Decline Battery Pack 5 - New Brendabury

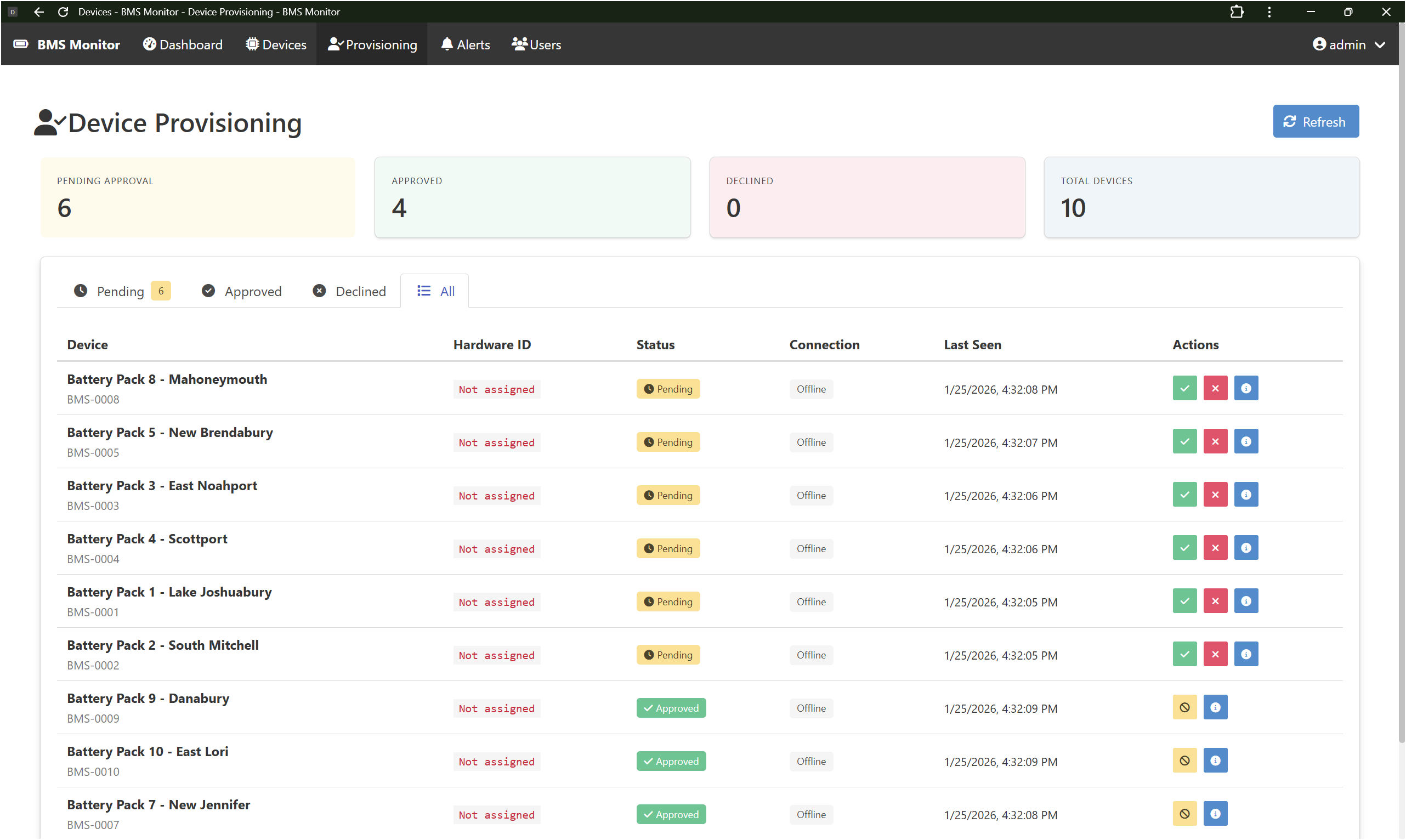pyautogui.click(x=1215, y=441)
